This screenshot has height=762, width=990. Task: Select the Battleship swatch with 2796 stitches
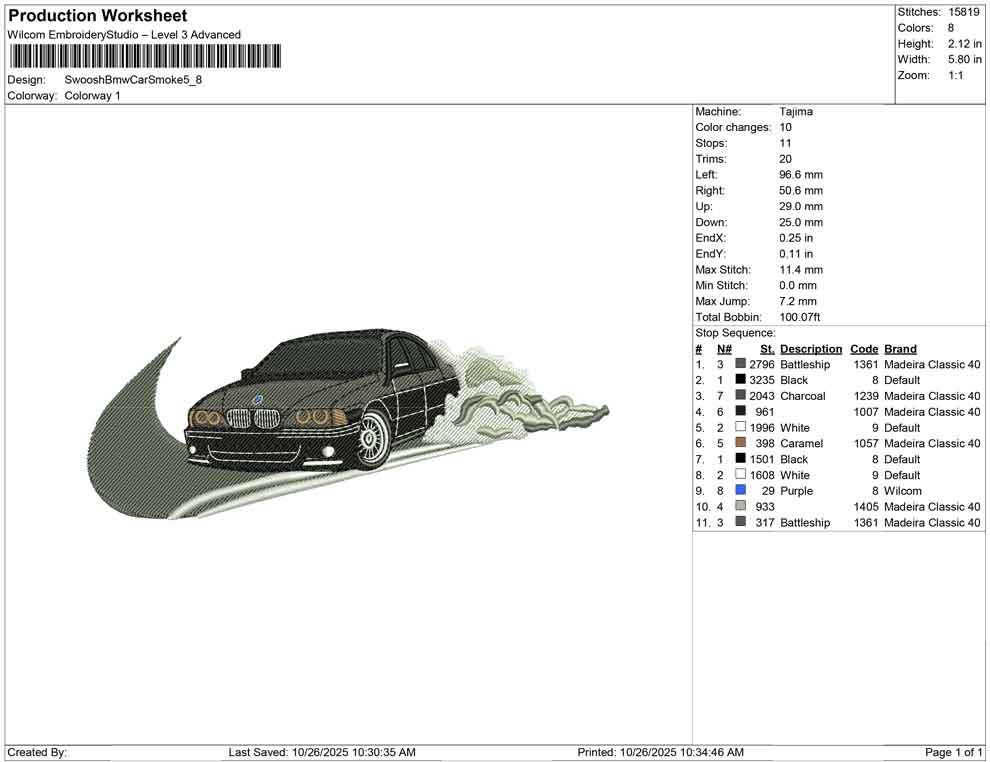(740, 364)
